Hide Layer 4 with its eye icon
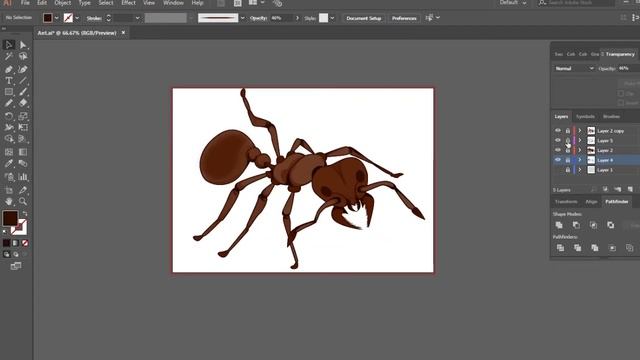640x360 pixels. [x=558, y=160]
